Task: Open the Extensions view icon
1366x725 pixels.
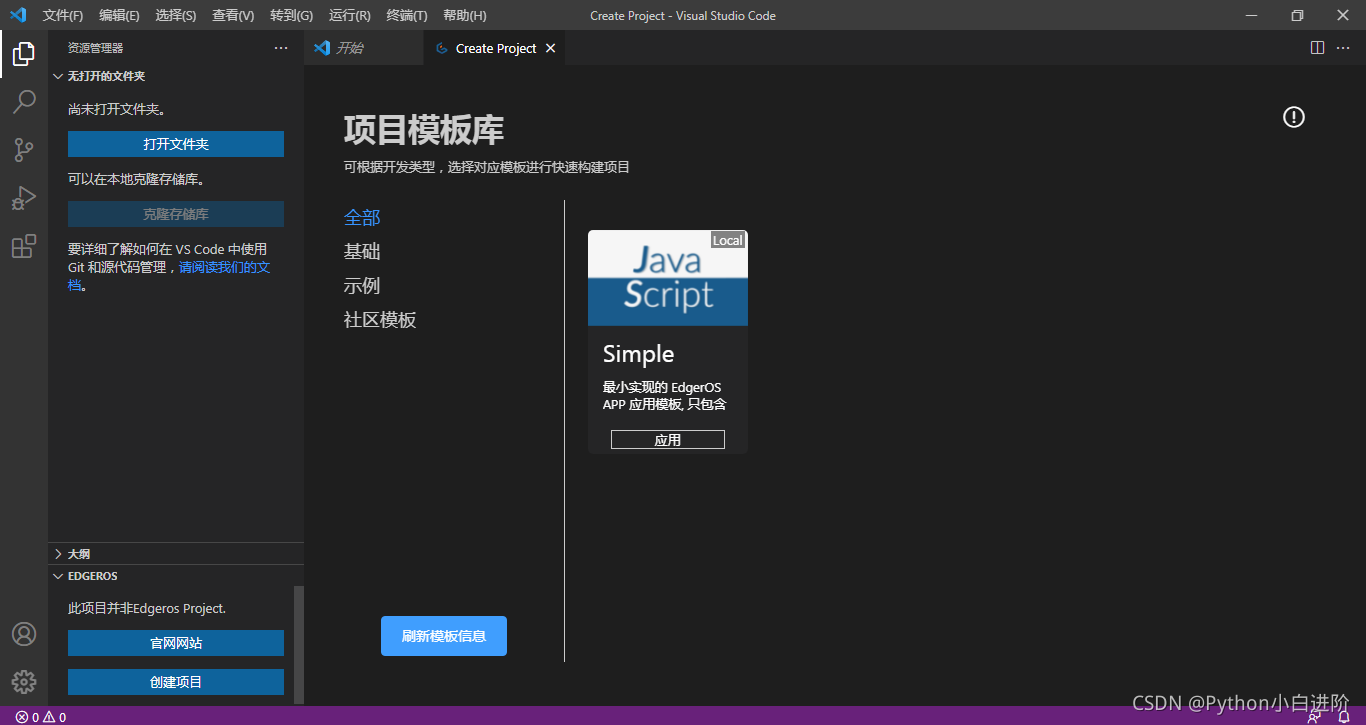Action: click(24, 246)
